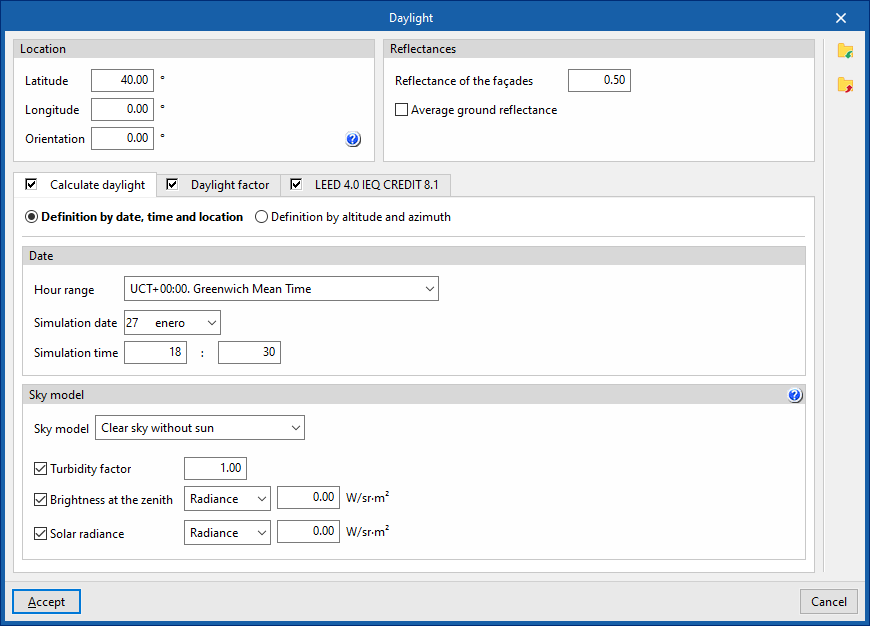Click the Longitude input field
Viewport: 870px width, 626px height.
click(x=123, y=109)
